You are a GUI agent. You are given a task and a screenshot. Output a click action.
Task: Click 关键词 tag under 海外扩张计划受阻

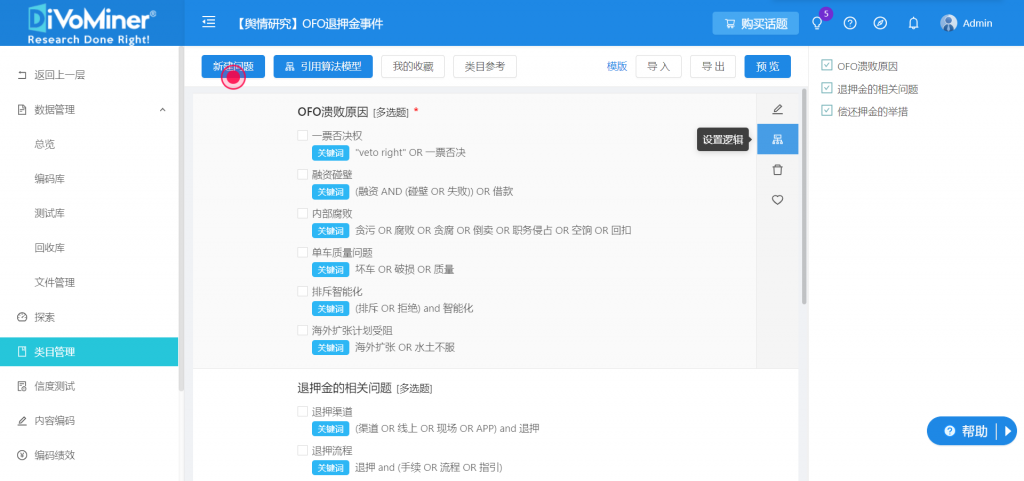(x=330, y=347)
